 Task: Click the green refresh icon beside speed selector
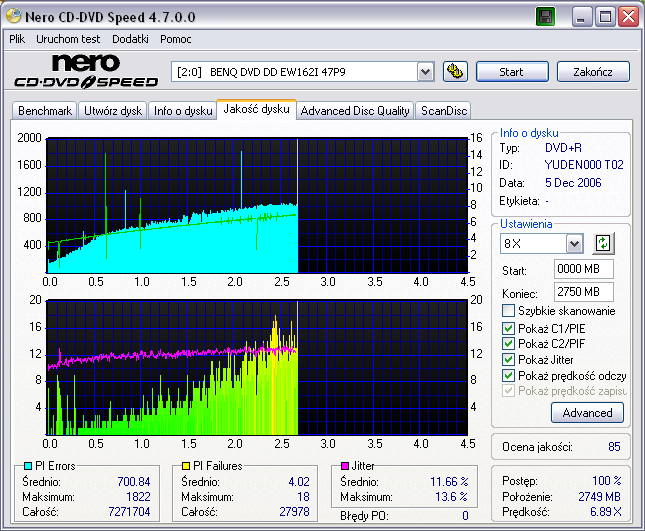603,243
